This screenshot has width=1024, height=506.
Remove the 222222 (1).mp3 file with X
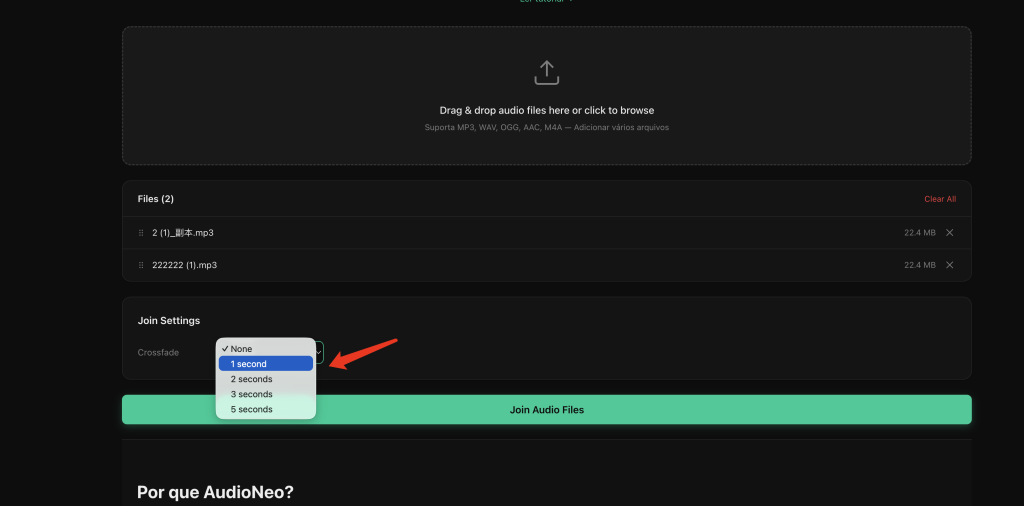pyautogui.click(x=950, y=264)
